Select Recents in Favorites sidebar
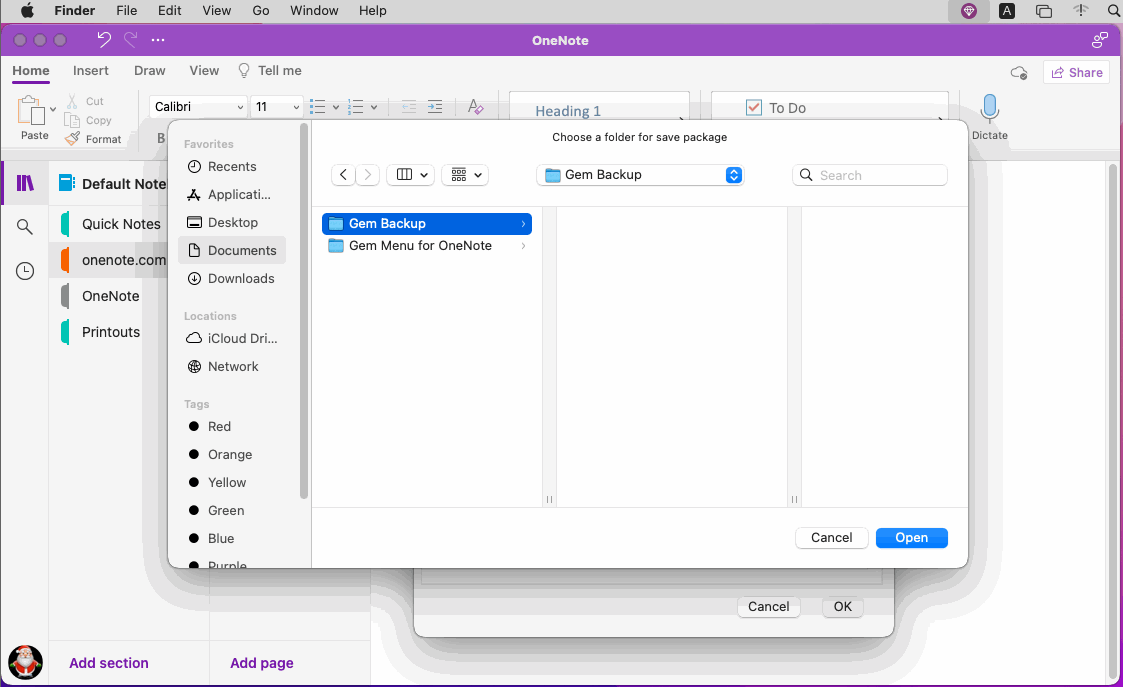This screenshot has width=1123, height=687. (232, 166)
